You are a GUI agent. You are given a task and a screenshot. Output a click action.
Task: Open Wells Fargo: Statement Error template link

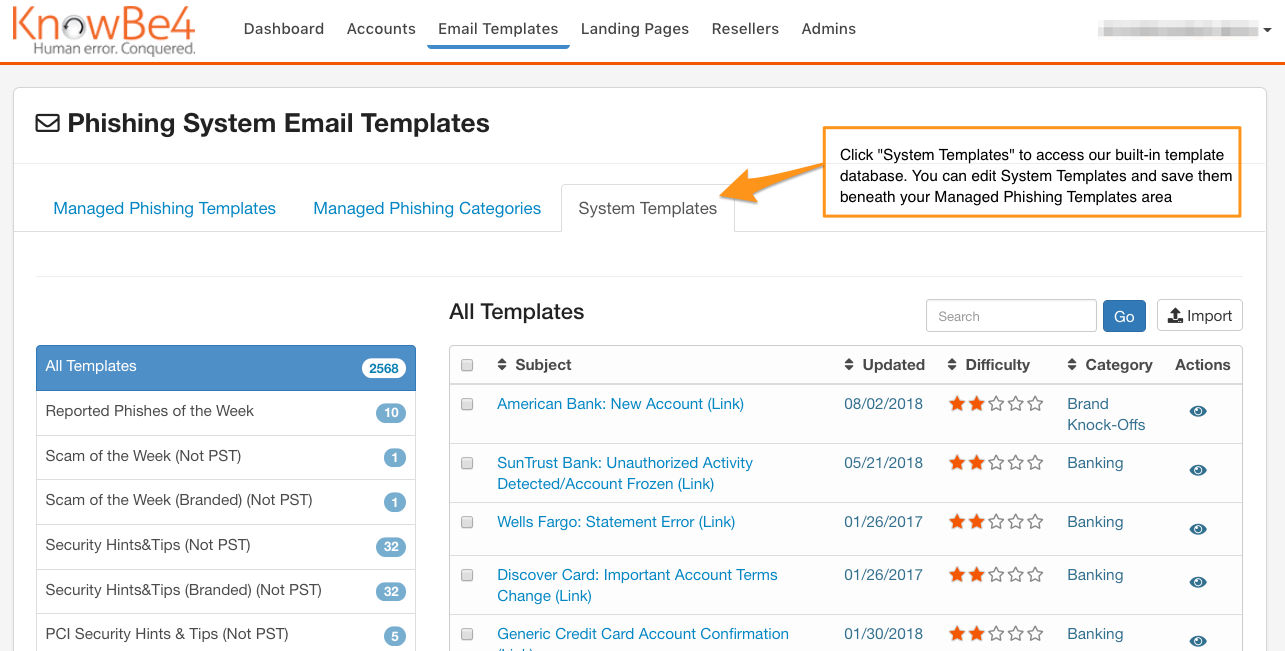pos(616,522)
